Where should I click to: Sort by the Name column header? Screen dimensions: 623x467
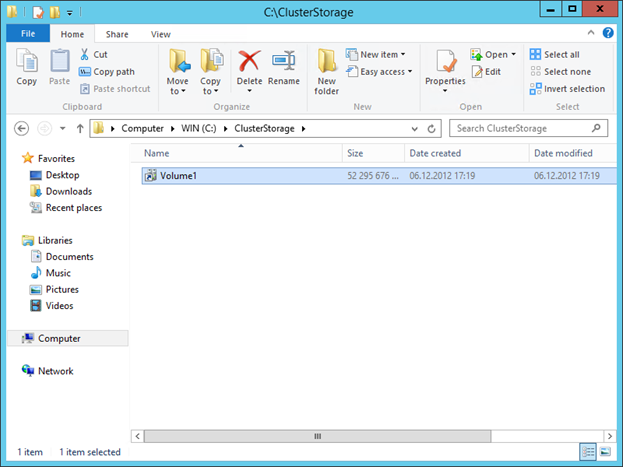pyautogui.click(x=236, y=153)
